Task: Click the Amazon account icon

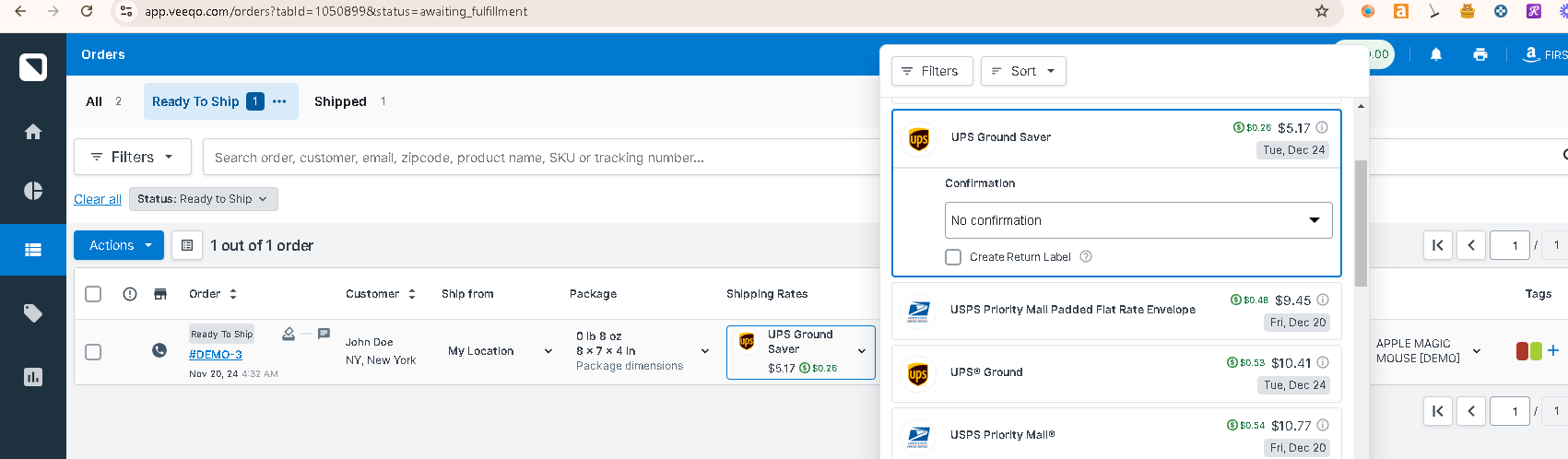Action: coord(1530,54)
